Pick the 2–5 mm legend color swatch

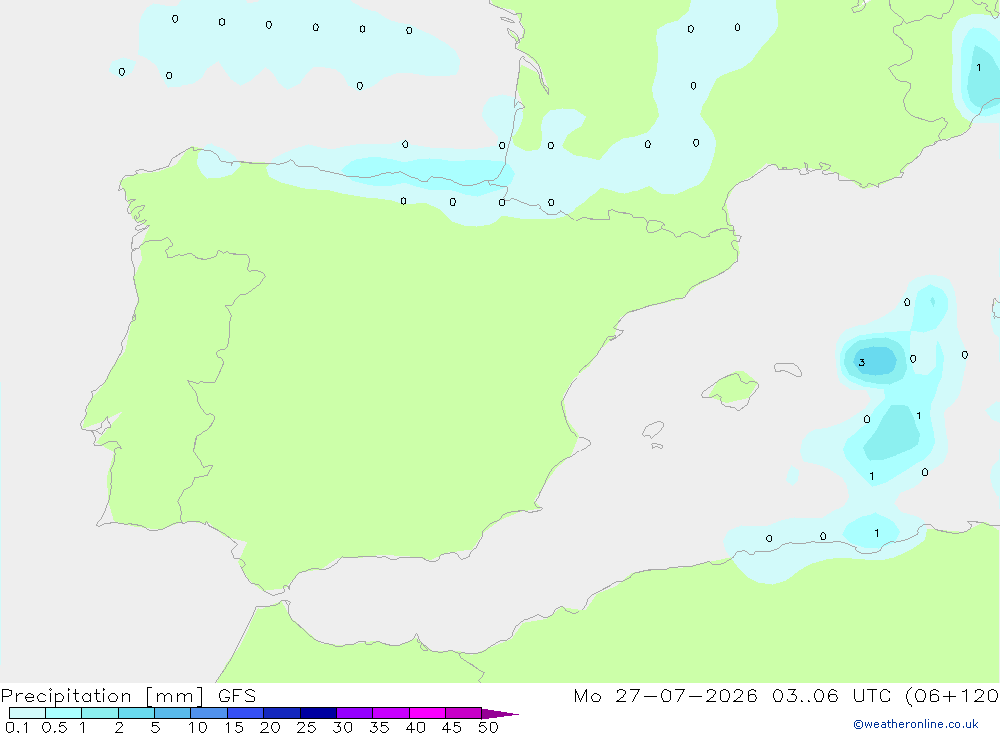pos(136,713)
